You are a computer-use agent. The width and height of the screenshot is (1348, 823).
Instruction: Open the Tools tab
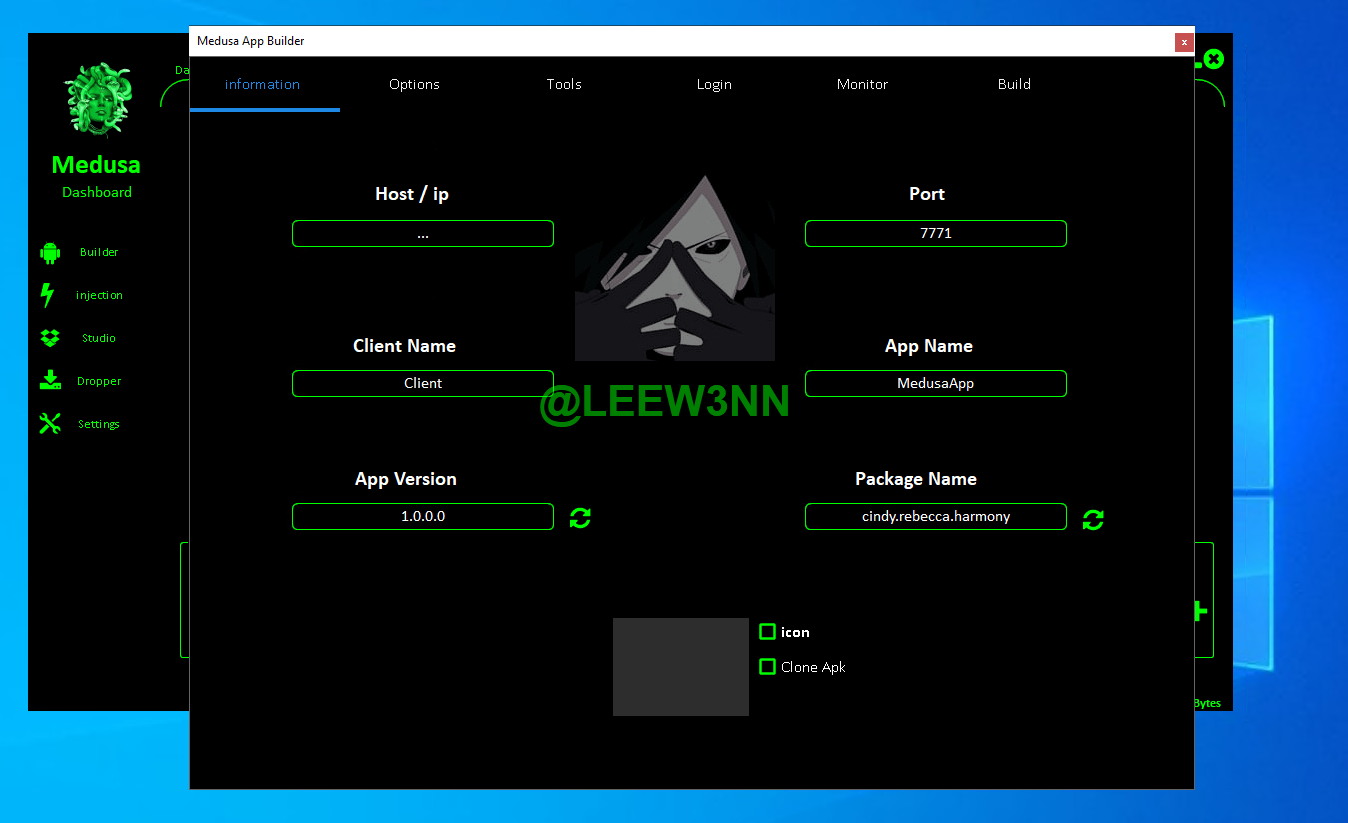click(x=564, y=85)
